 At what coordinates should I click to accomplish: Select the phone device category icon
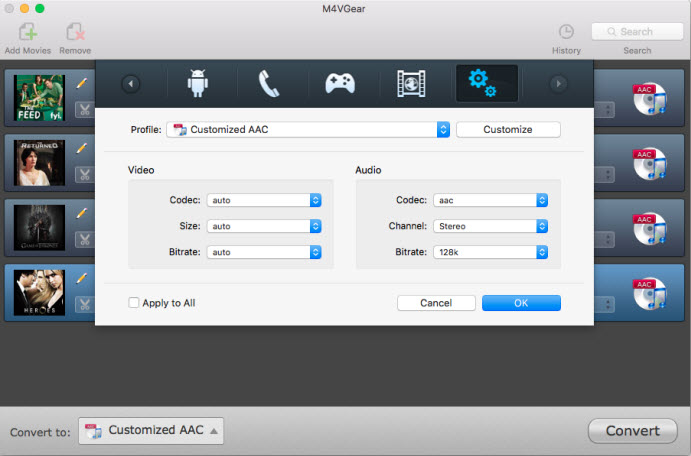[268, 83]
